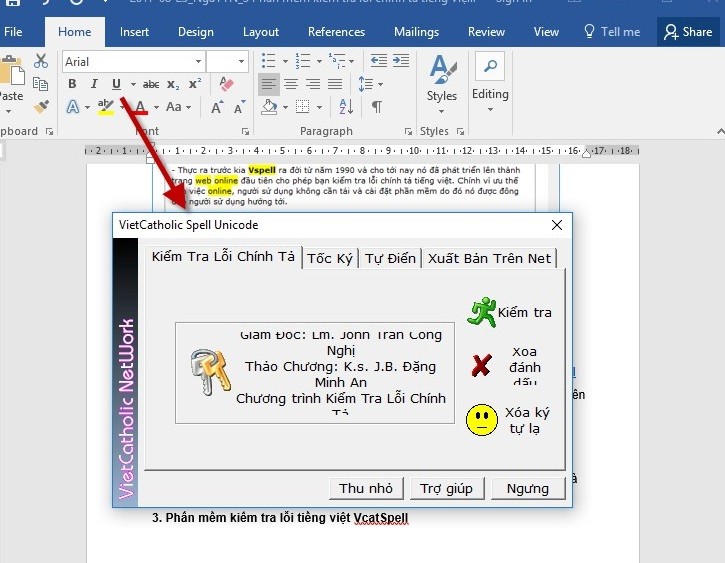The width and height of the screenshot is (725, 563).
Task: Switch to the Mailings ribbon tab
Action: [416, 32]
